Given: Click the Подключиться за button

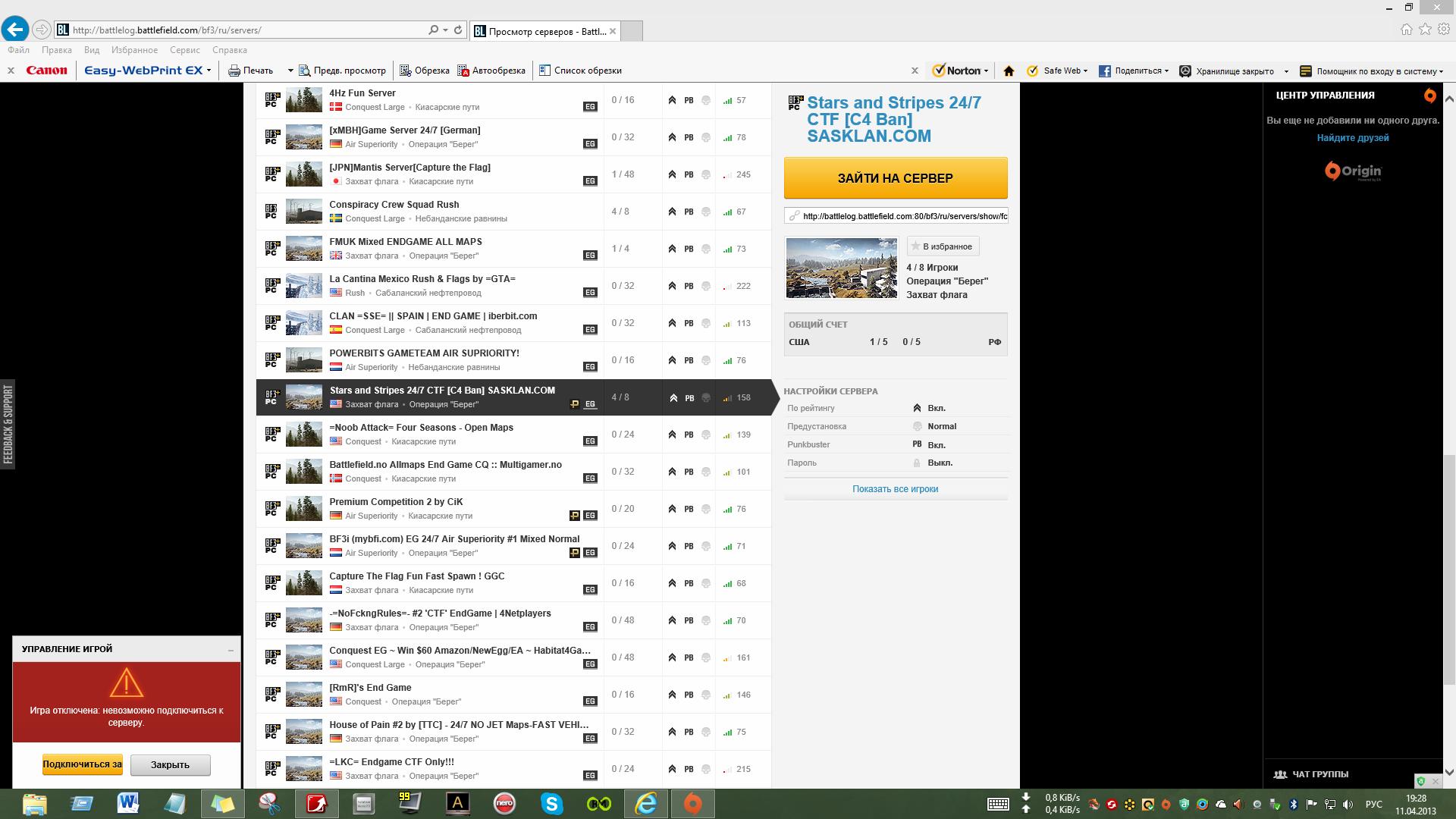Looking at the screenshot, I should 82,764.
